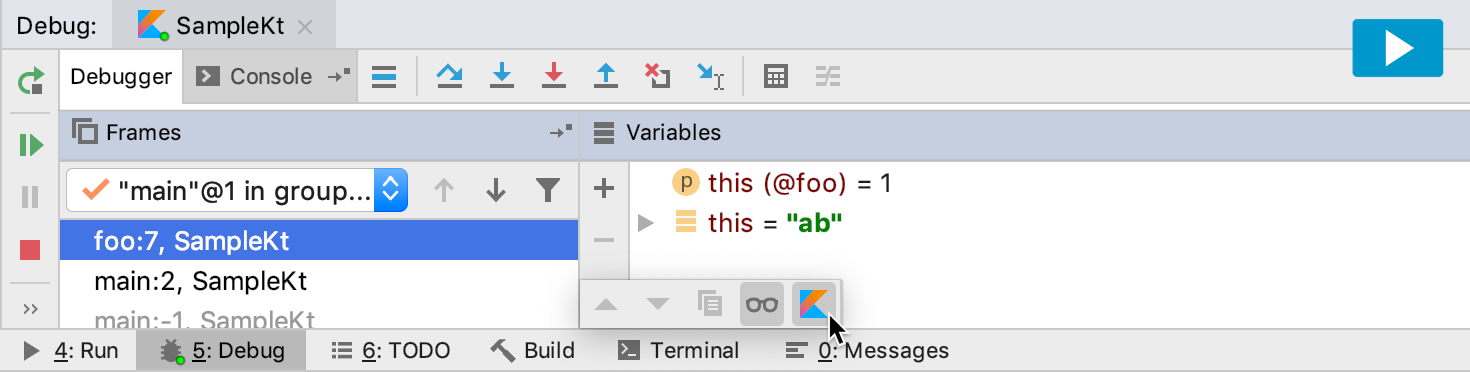The width and height of the screenshot is (1470, 372).
Task: Click the Step Into icon
Action: [501, 76]
